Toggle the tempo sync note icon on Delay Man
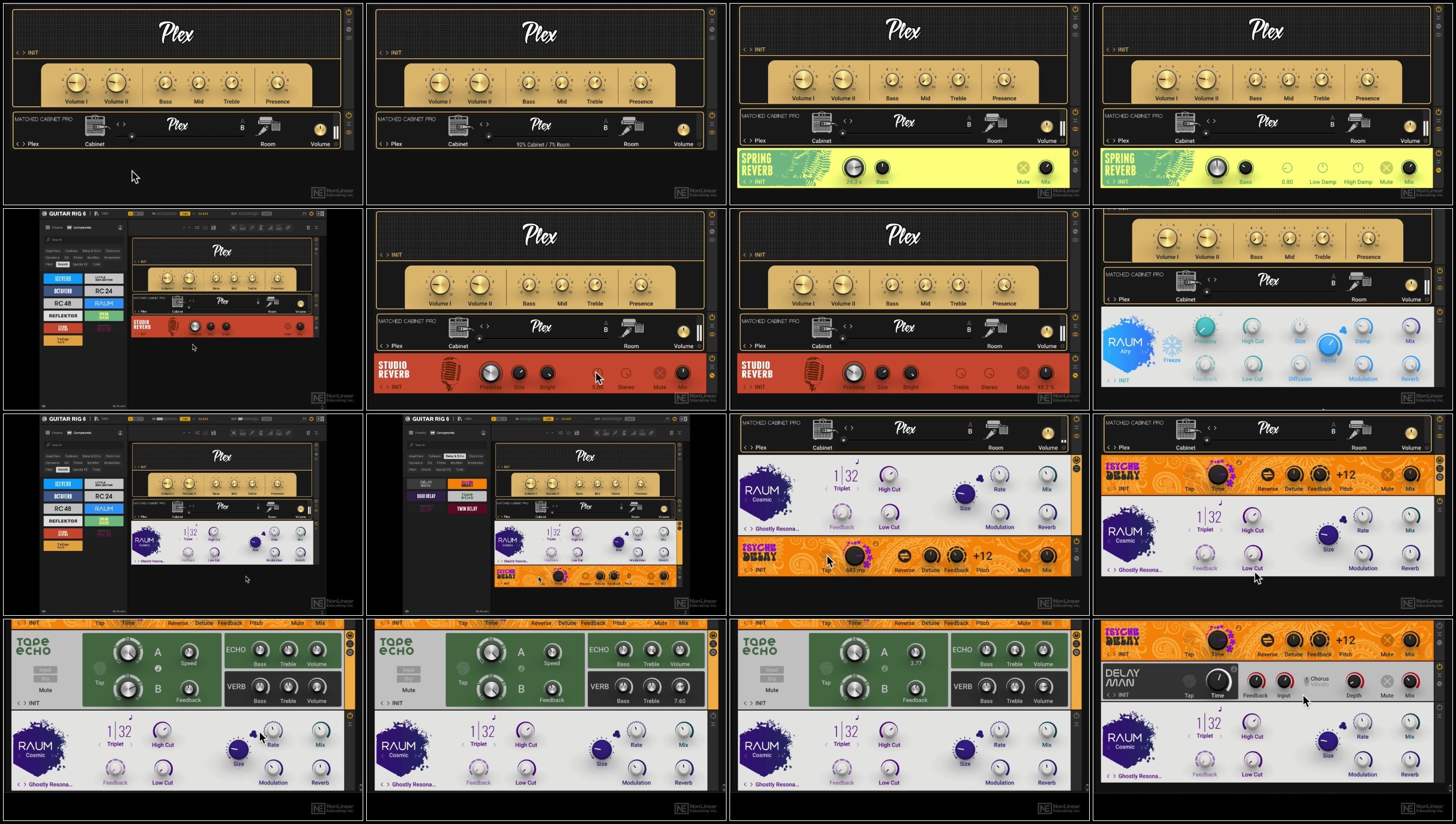 [x=1234, y=669]
